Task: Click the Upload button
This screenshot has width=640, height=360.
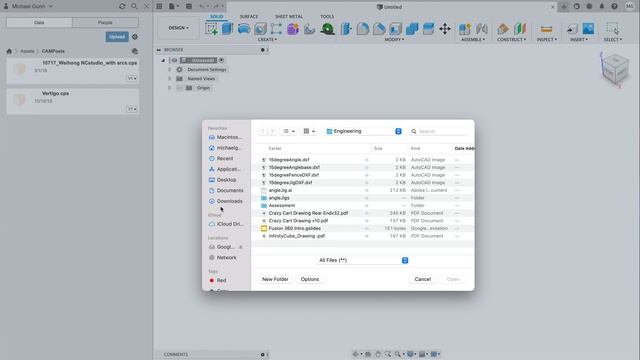Action: (x=117, y=37)
